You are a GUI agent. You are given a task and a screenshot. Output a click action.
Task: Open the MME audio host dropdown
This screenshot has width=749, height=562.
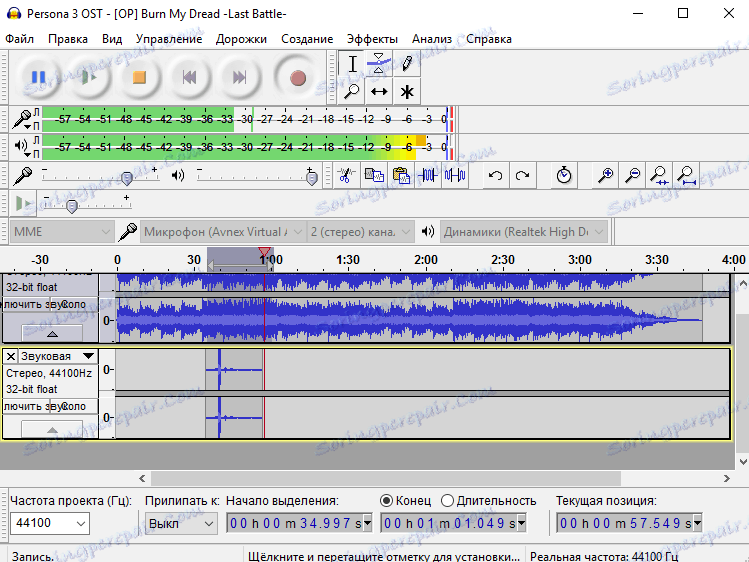click(62, 232)
